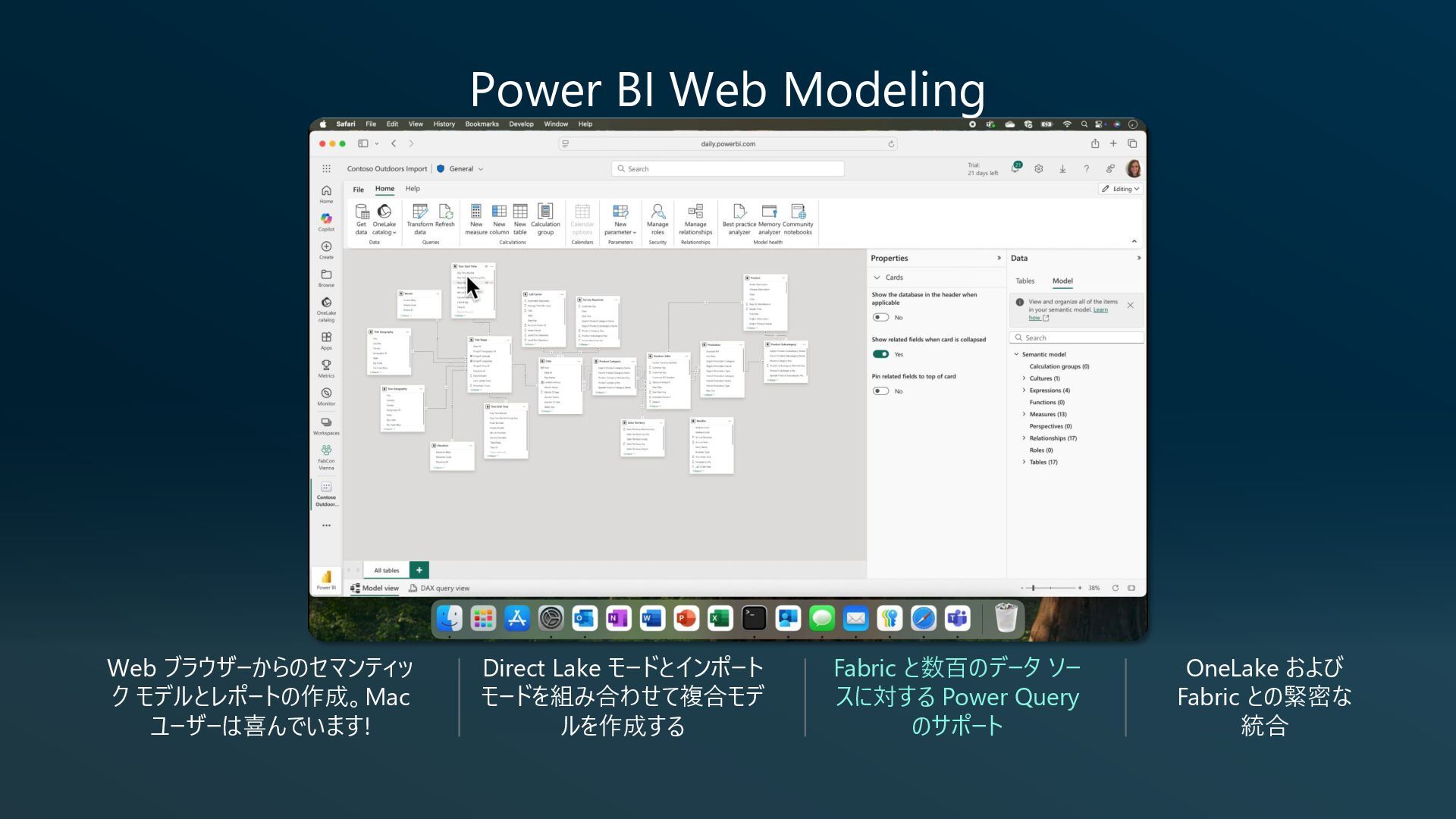The height and width of the screenshot is (819, 1456).
Task: Open the Memory analyzer tool
Action: click(x=769, y=212)
